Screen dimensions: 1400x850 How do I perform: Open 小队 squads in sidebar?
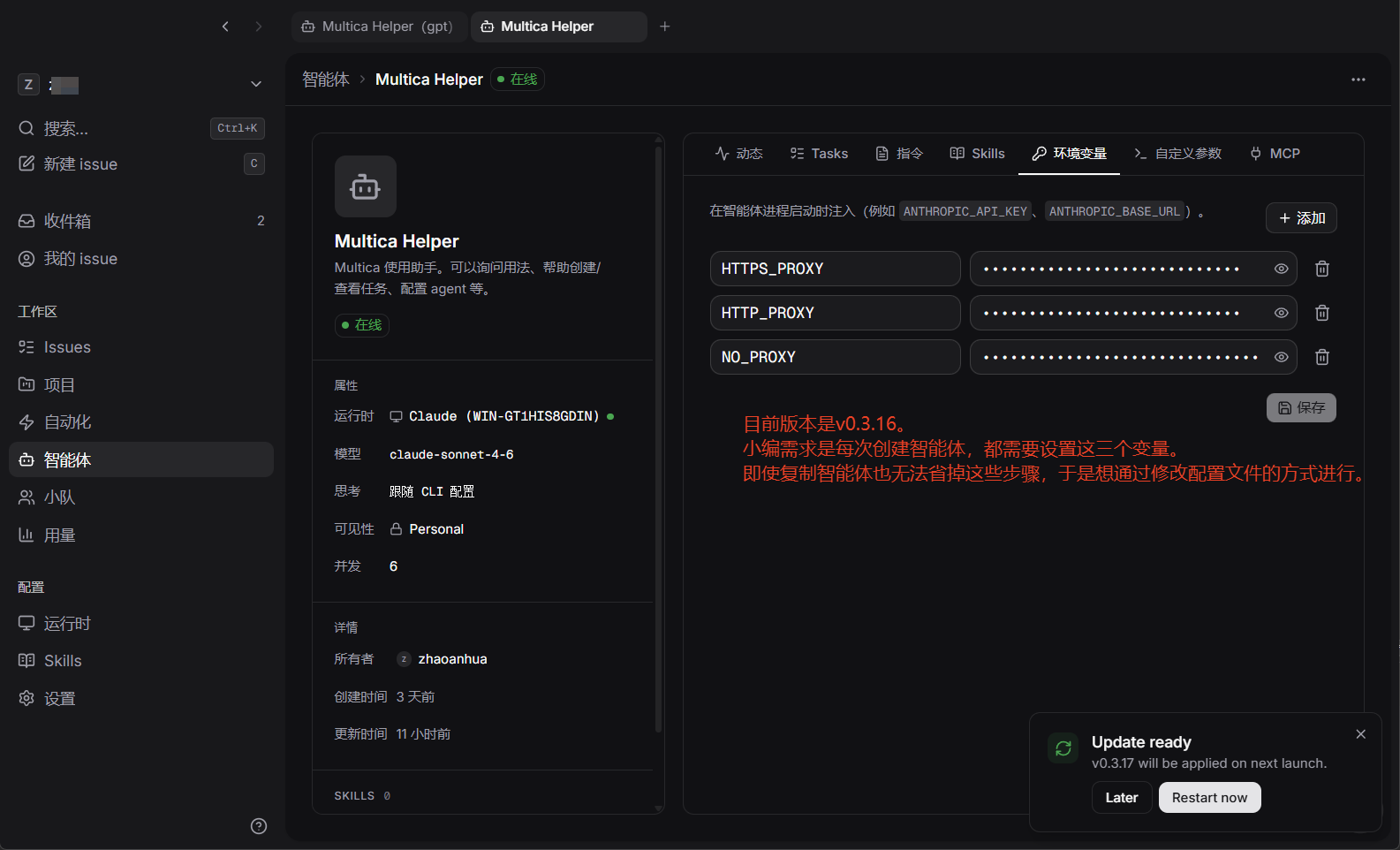tap(141, 497)
